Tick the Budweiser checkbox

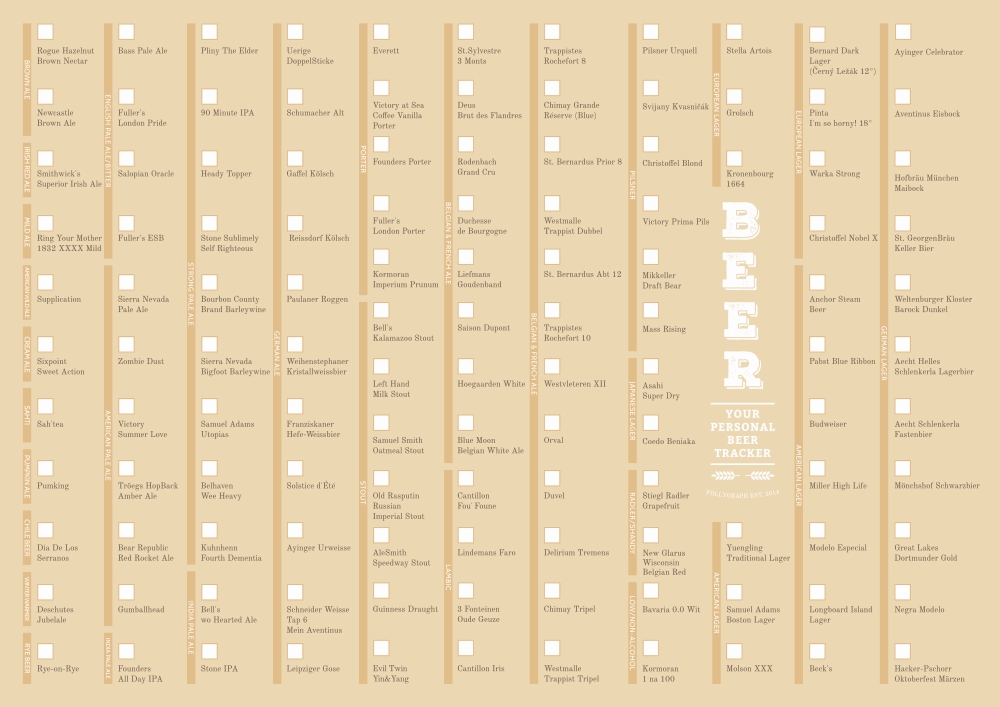817,406
